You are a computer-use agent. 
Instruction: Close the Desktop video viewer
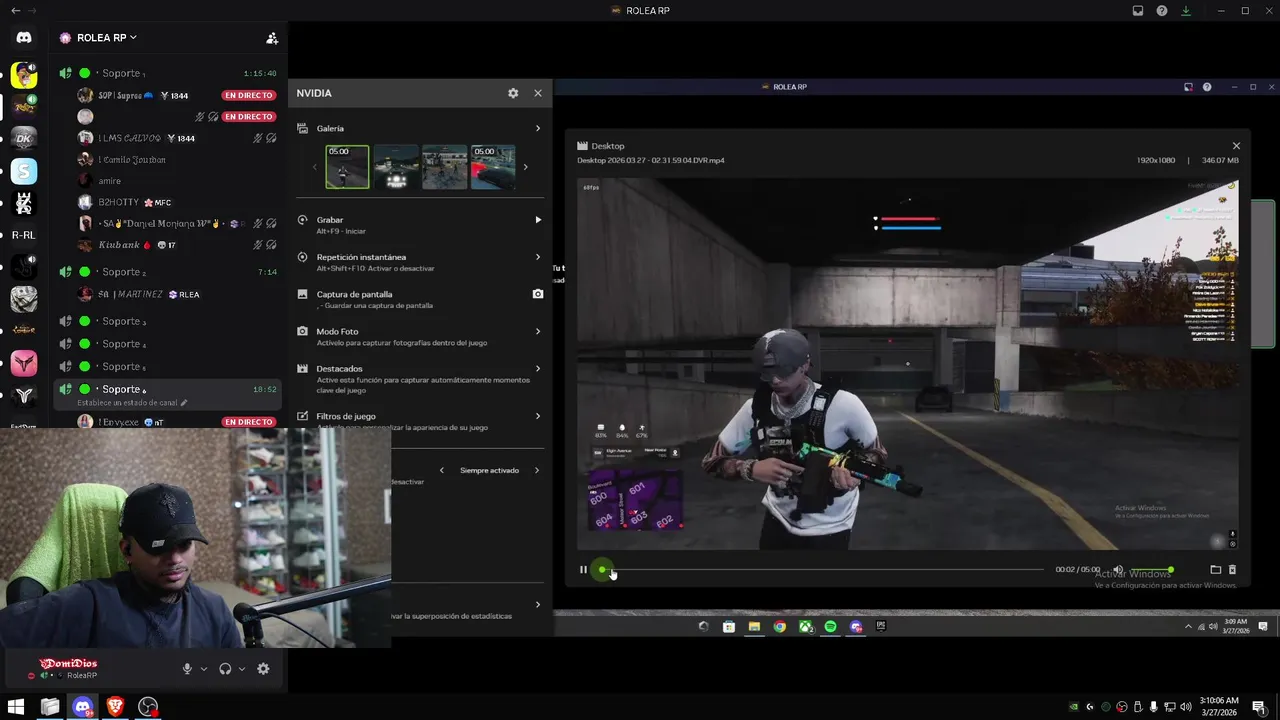(x=1236, y=146)
